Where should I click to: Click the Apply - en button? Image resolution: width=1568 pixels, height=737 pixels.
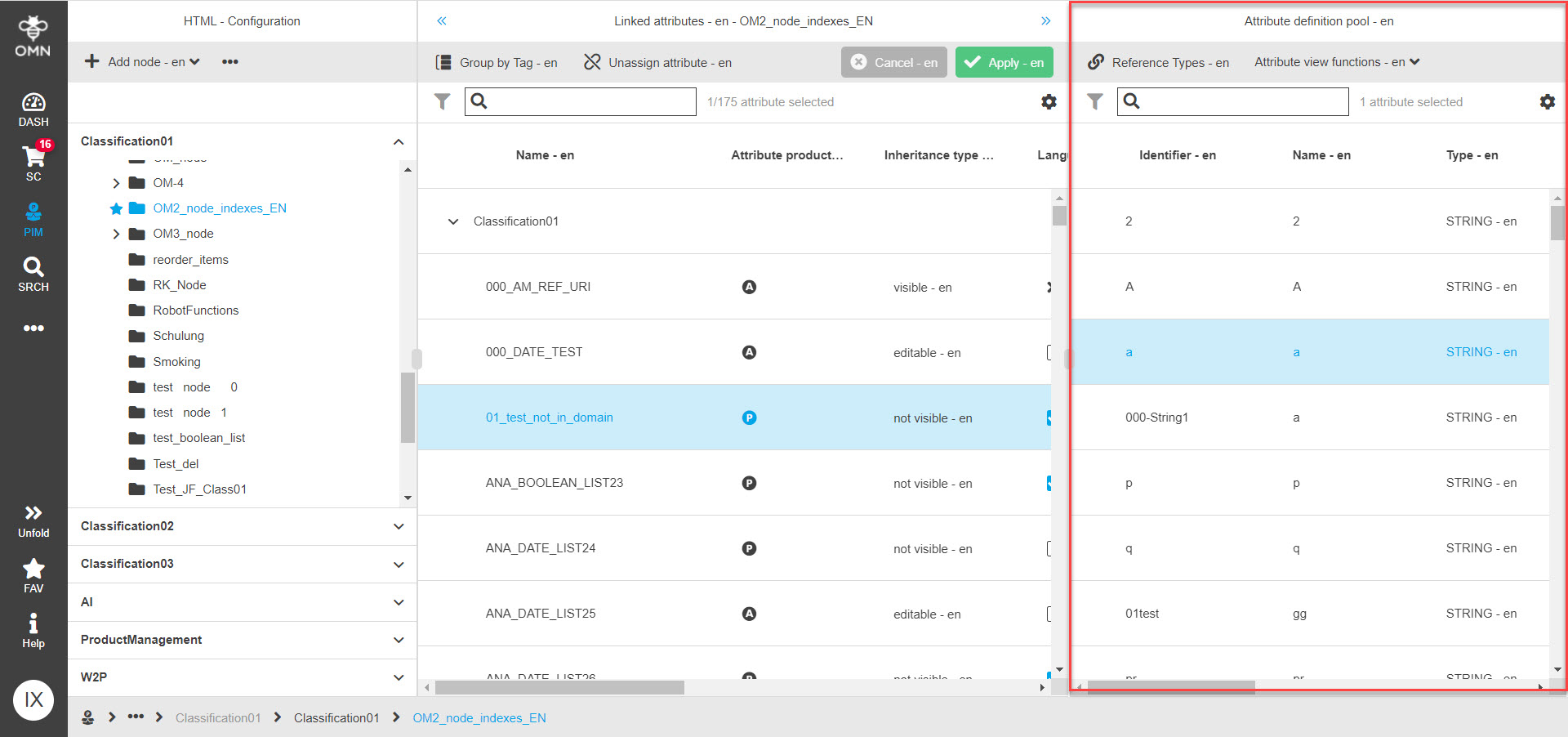tap(1004, 62)
